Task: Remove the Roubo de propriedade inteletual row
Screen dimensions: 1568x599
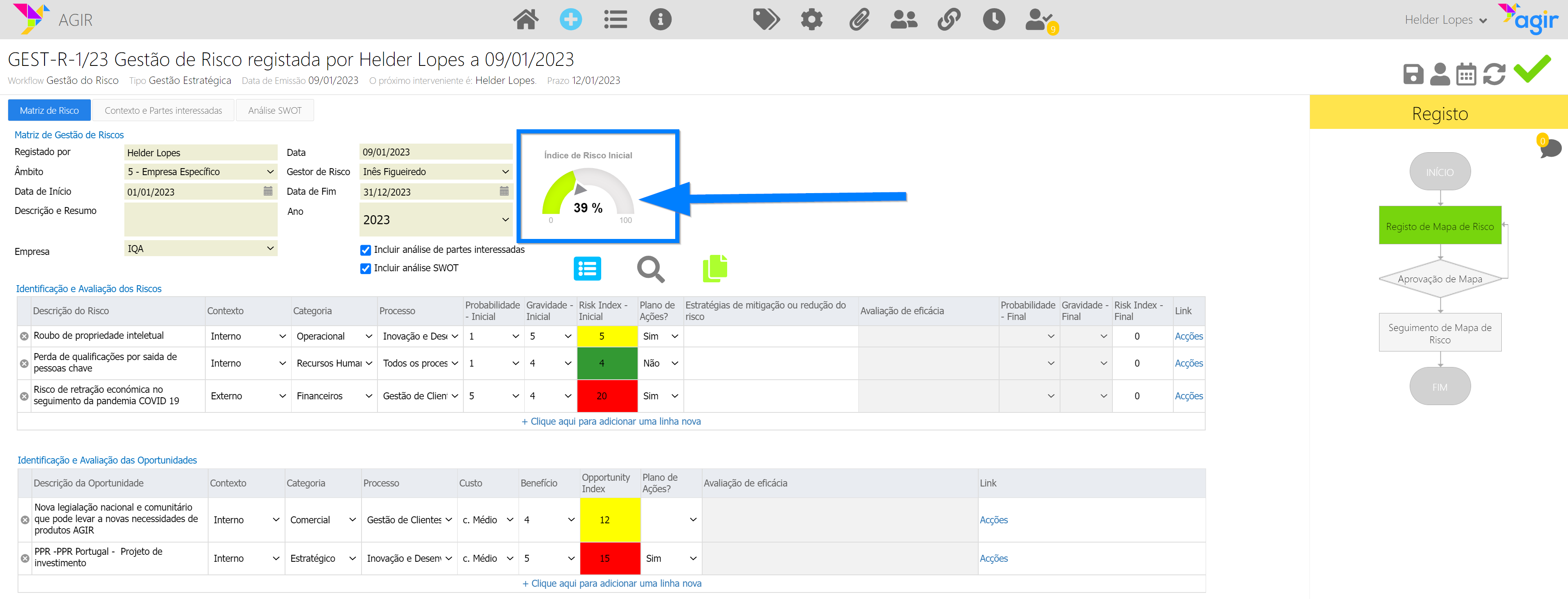Action: 25,336
